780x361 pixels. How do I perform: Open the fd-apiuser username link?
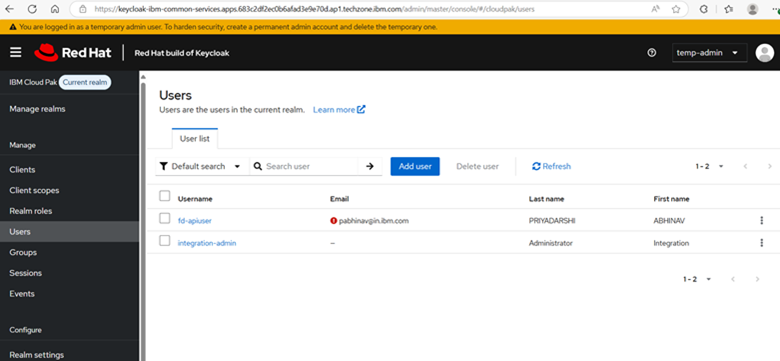[x=195, y=220]
